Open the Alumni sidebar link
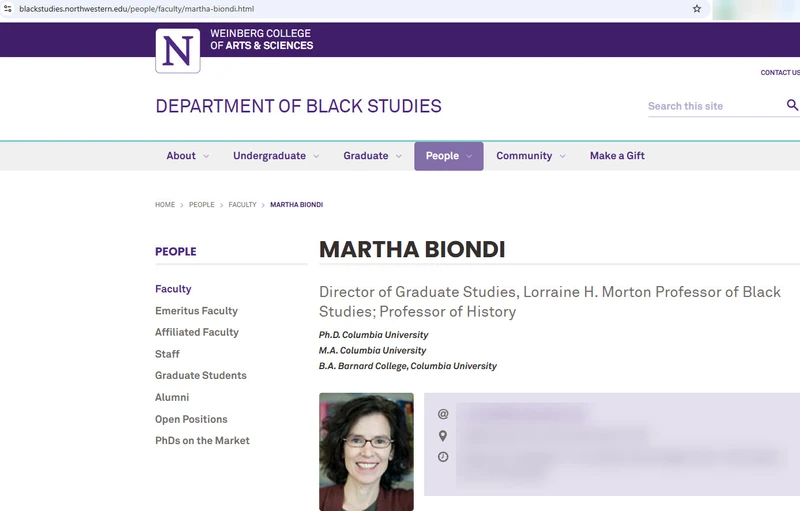The width and height of the screenshot is (800, 511). tap(172, 397)
